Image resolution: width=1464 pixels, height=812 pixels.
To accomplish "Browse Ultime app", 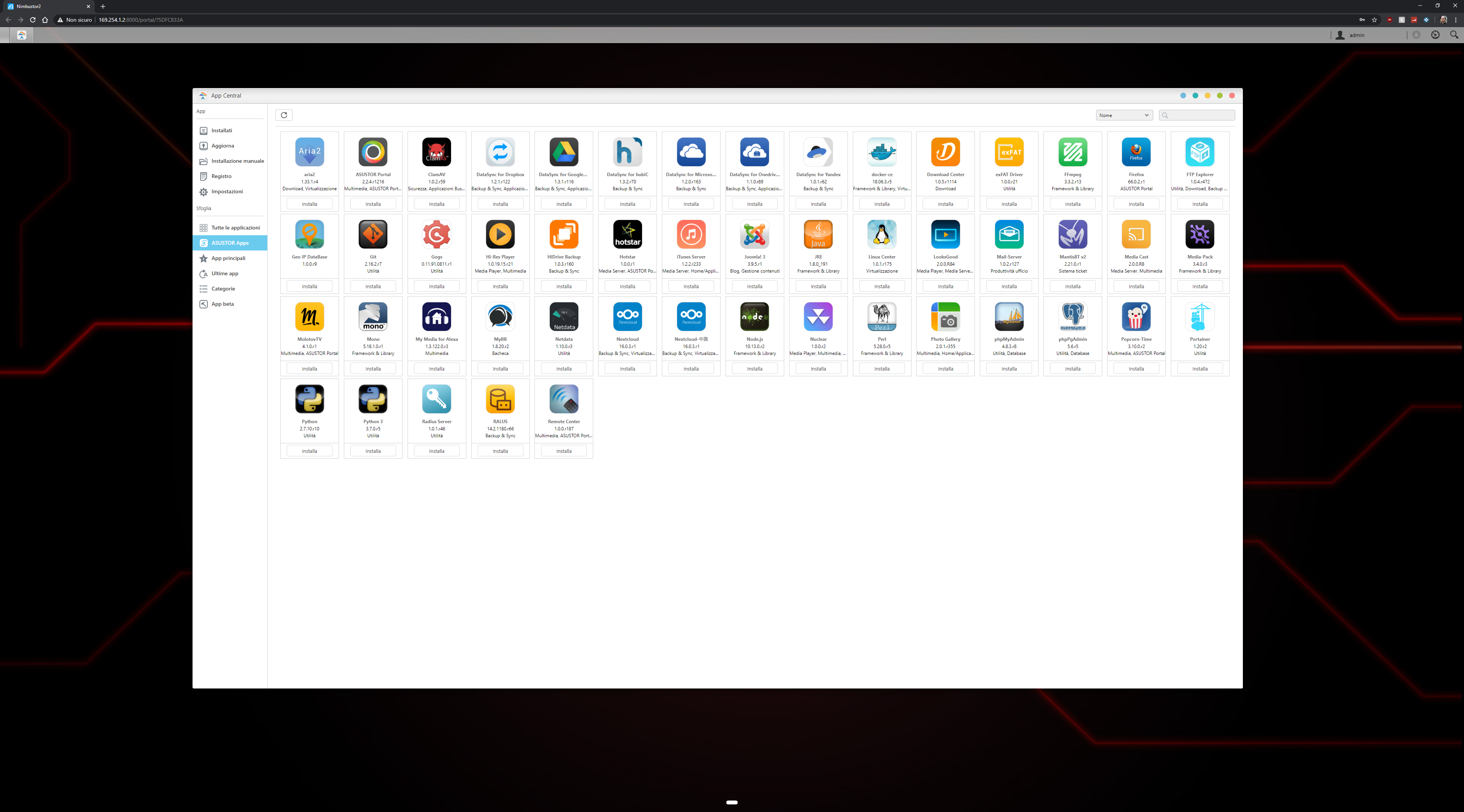I will tap(230, 274).
